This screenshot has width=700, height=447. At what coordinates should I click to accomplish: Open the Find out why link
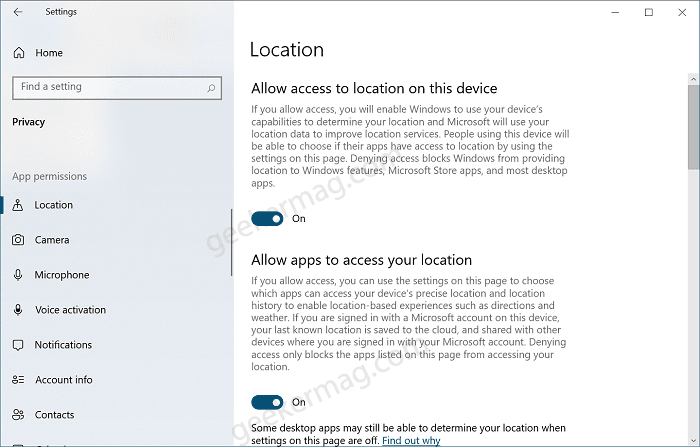coord(411,440)
